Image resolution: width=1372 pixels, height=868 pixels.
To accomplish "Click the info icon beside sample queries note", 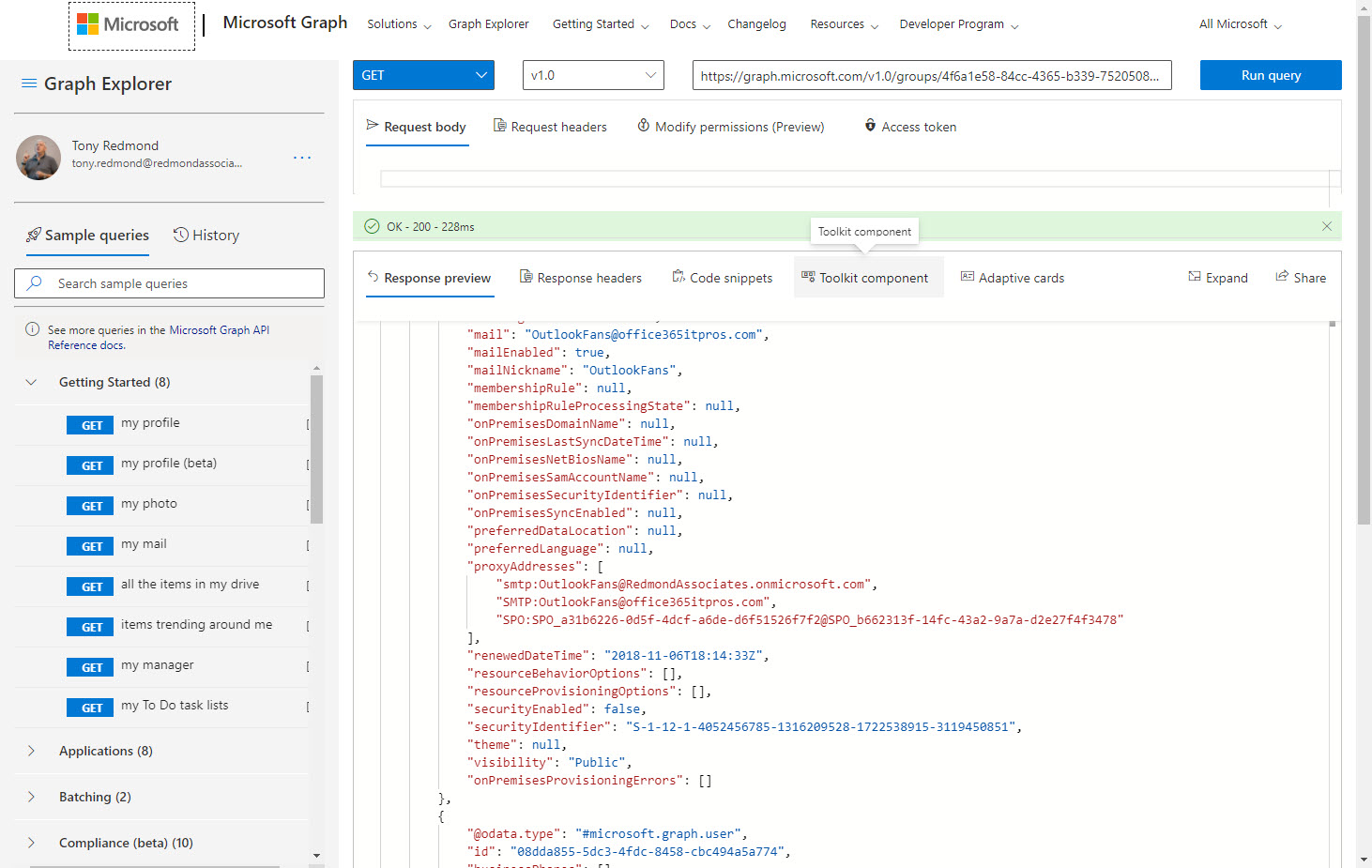I will pyautogui.click(x=31, y=328).
